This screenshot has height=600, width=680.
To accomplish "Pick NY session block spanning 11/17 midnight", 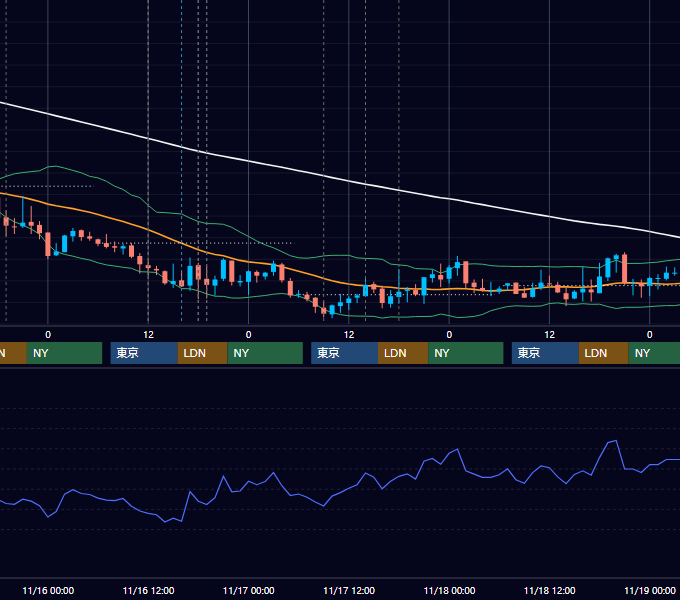I will [265, 353].
